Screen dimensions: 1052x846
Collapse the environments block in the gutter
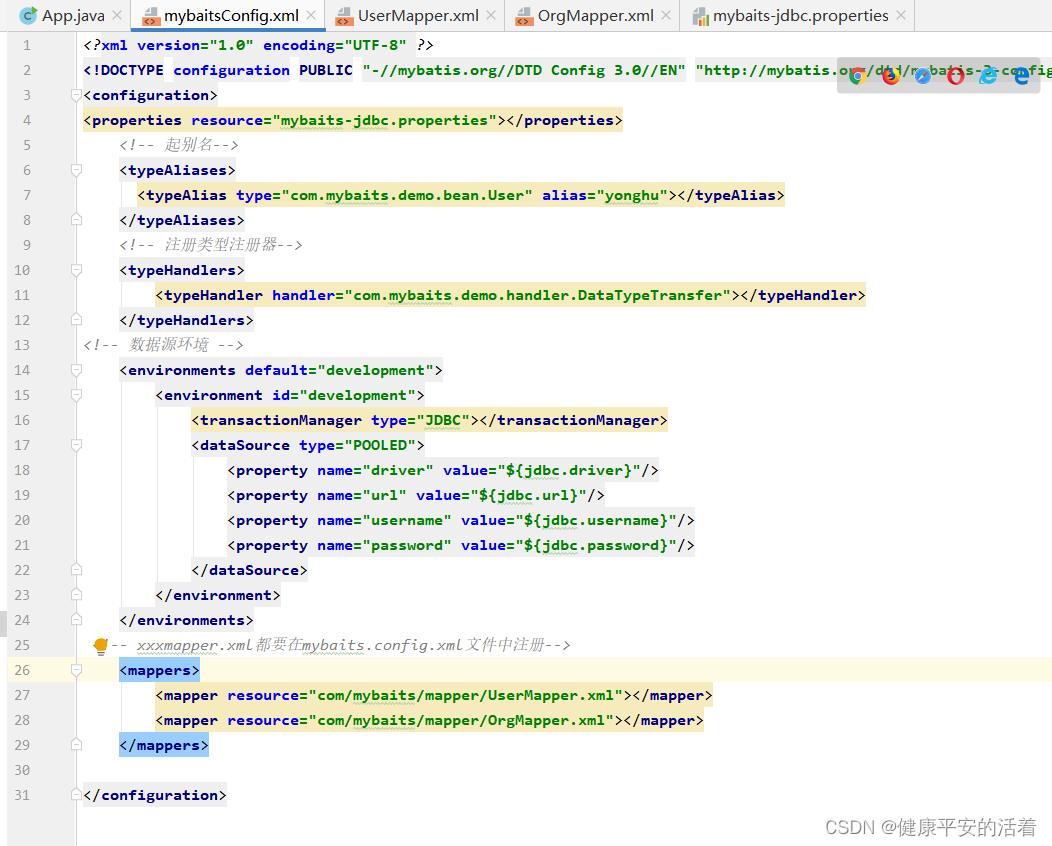[x=76, y=369]
